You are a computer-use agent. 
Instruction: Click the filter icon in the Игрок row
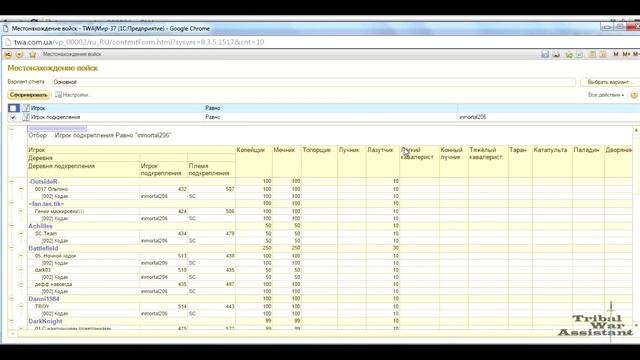(26, 108)
